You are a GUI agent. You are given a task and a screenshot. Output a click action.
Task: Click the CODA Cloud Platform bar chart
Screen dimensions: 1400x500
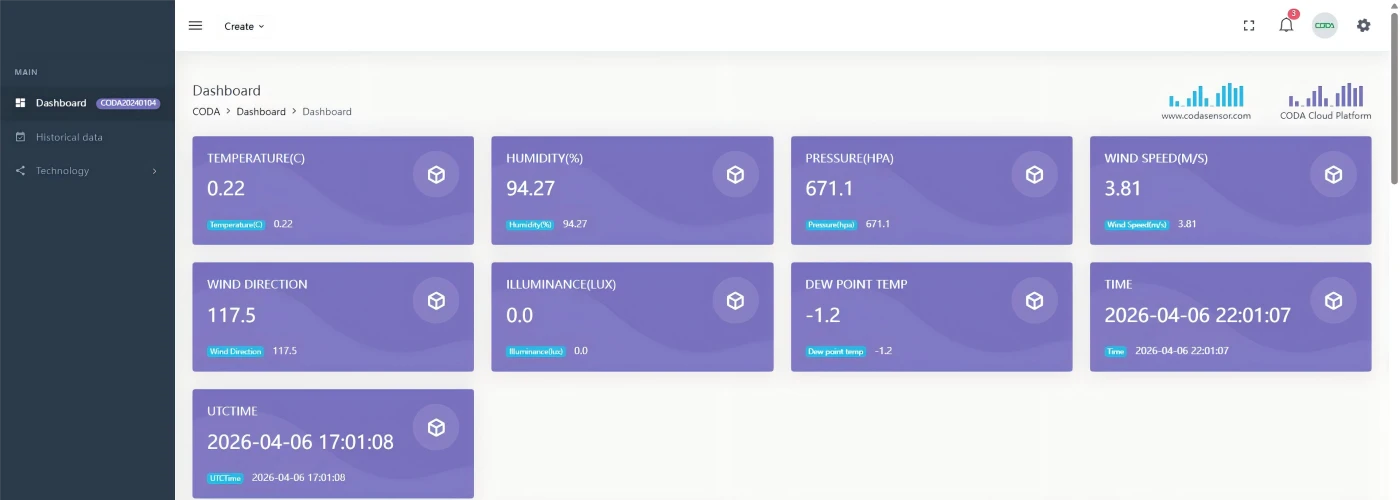1325,96
